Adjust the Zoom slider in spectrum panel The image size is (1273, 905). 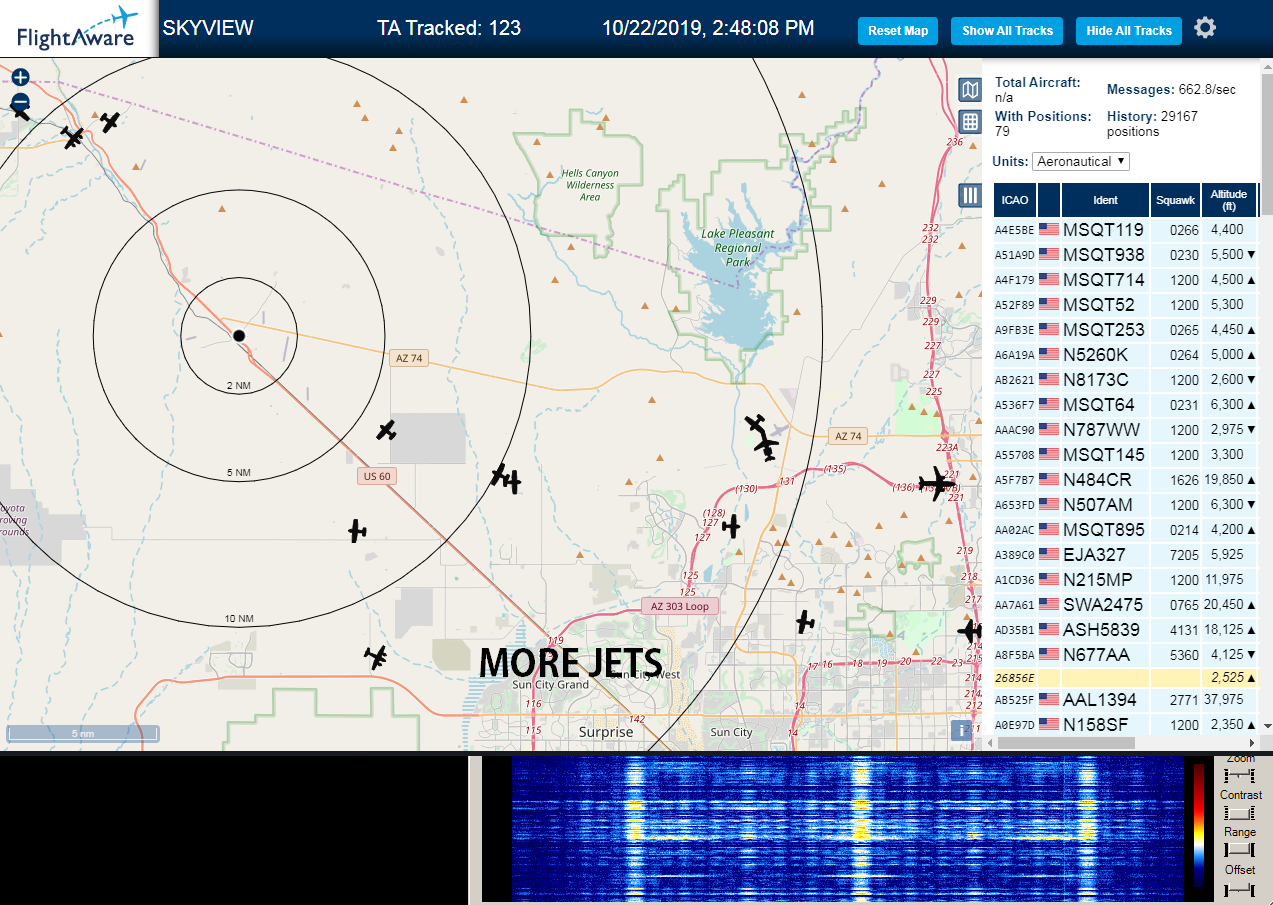click(x=1240, y=775)
